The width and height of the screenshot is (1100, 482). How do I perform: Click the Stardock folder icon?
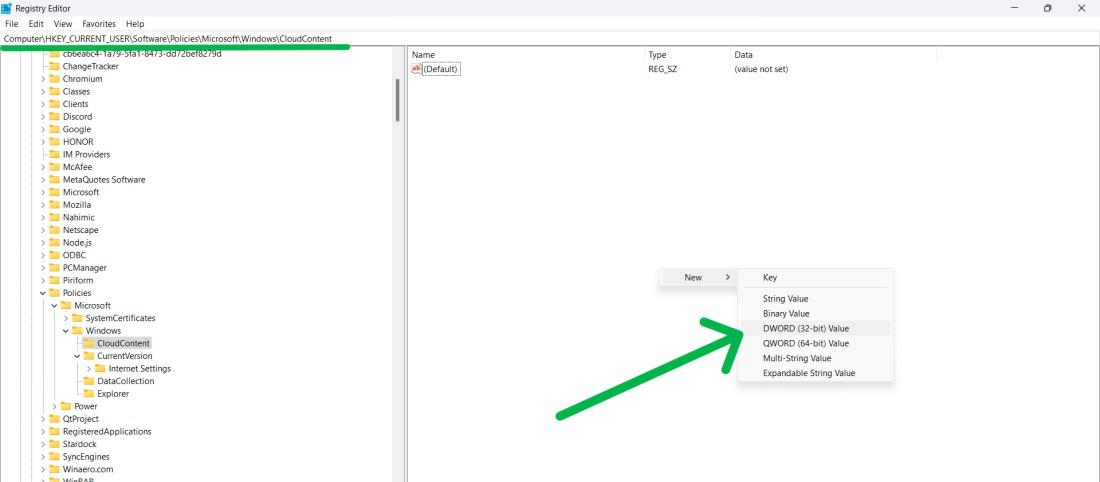coord(54,445)
